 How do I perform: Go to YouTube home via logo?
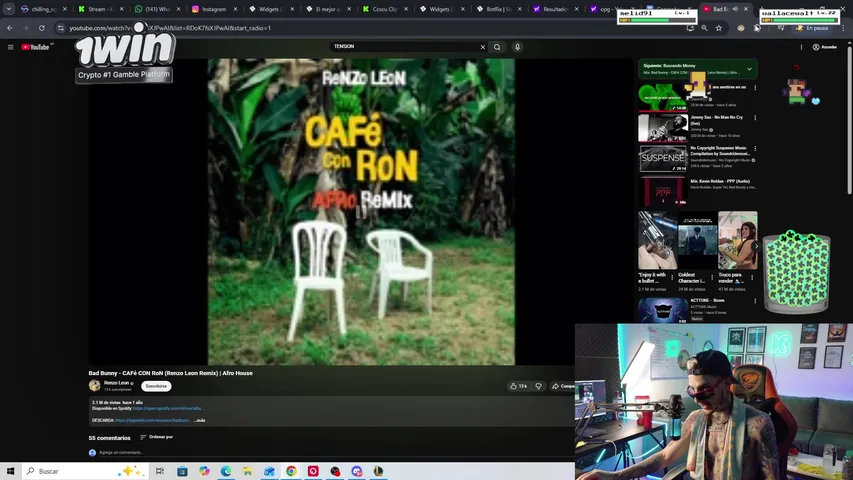point(35,47)
